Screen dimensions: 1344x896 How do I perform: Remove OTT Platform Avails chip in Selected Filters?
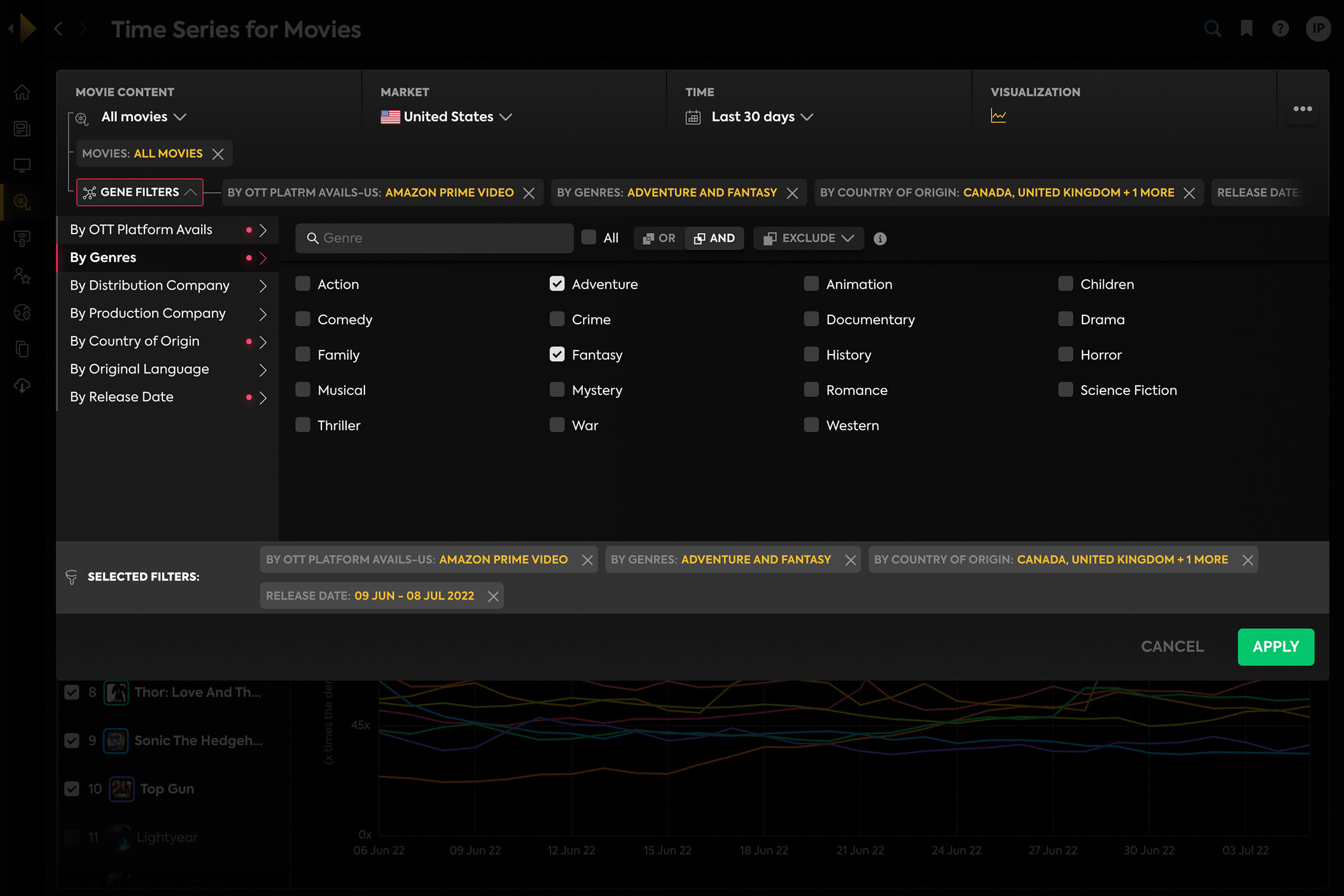(587, 560)
